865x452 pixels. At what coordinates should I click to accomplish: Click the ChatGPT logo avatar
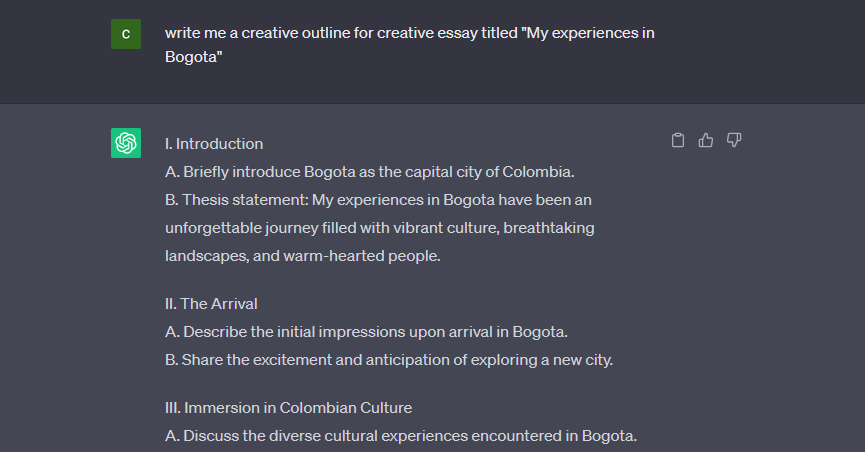(x=126, y=143)
